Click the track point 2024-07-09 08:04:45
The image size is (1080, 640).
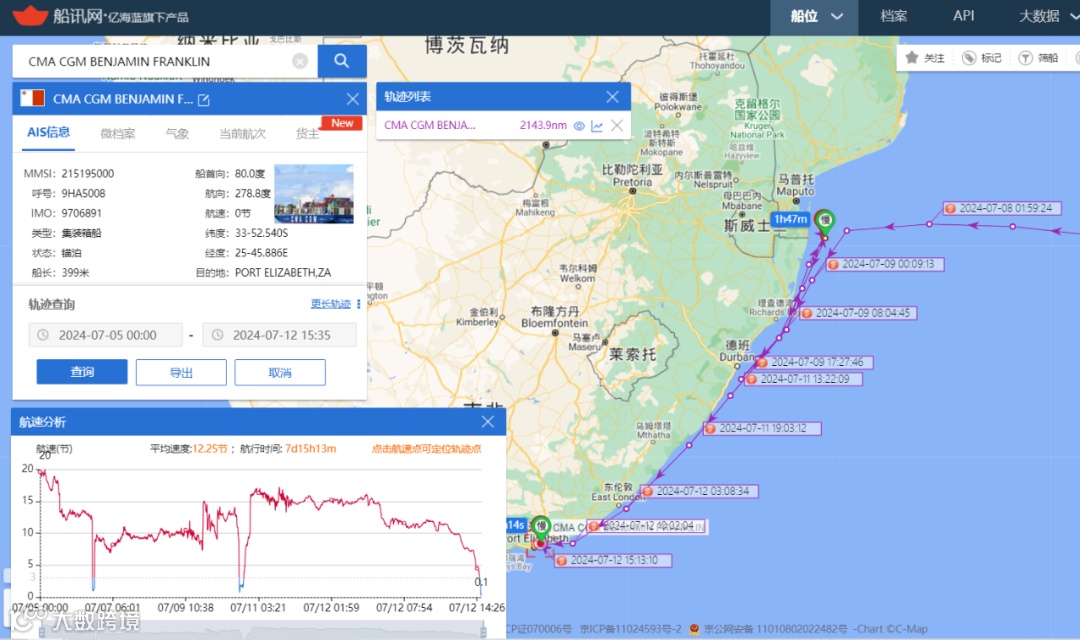click(858, 313)
